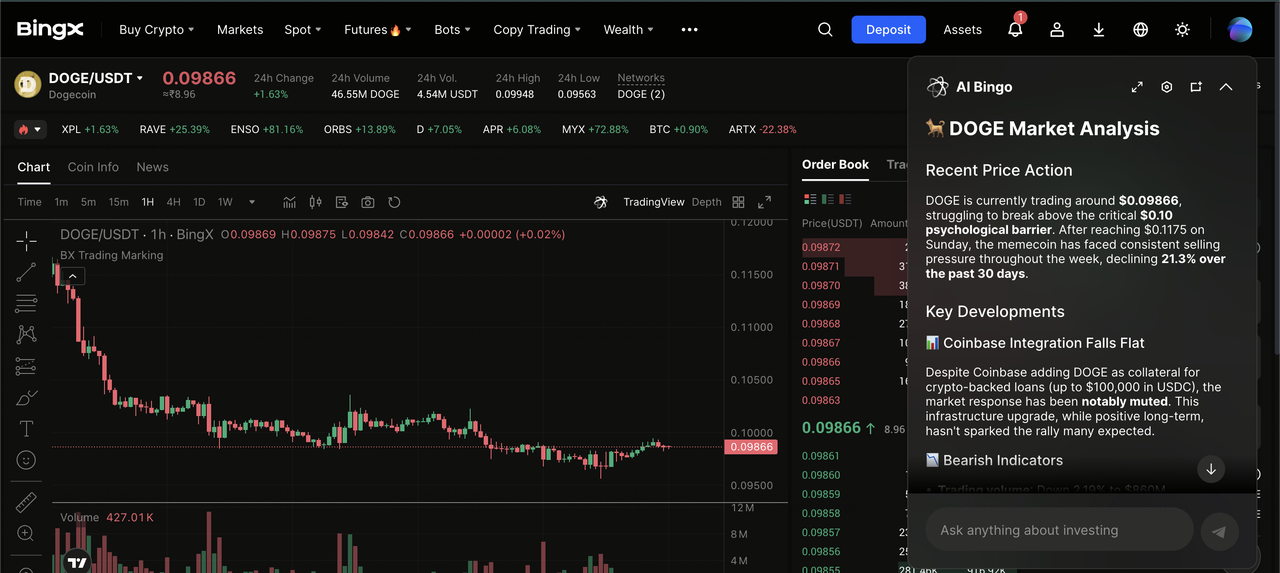Collapse the AI Bingo panel chevron
The height and width of the screenshot is (573, 1280).
pyautogui.click(x=1226, y=87)
